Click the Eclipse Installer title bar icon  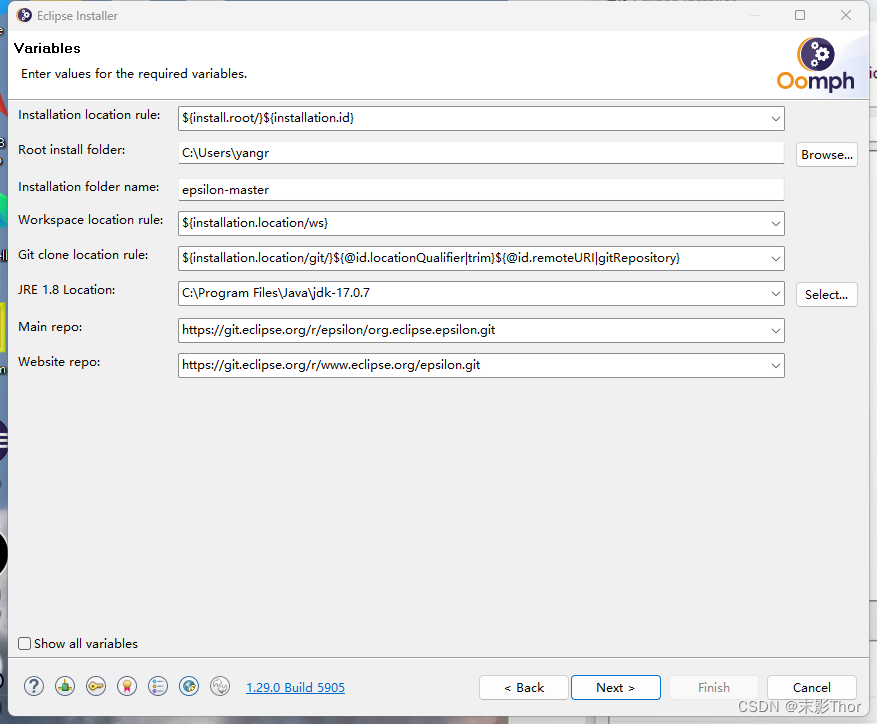pyautogui.click(x=24, y=15)
